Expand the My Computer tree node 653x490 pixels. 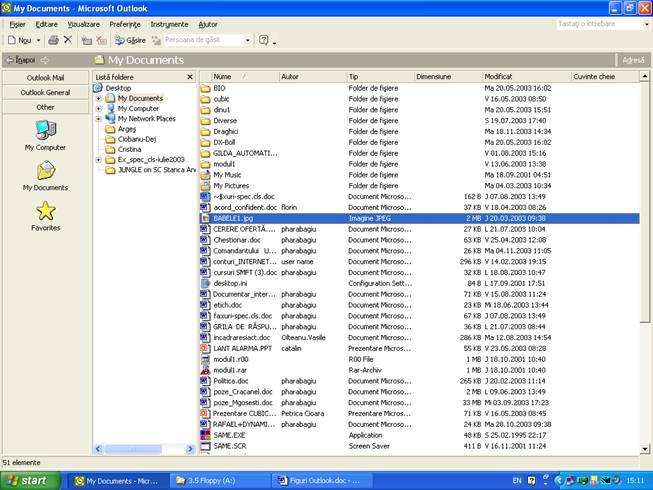pyautogui.click(x=99, y=109)
